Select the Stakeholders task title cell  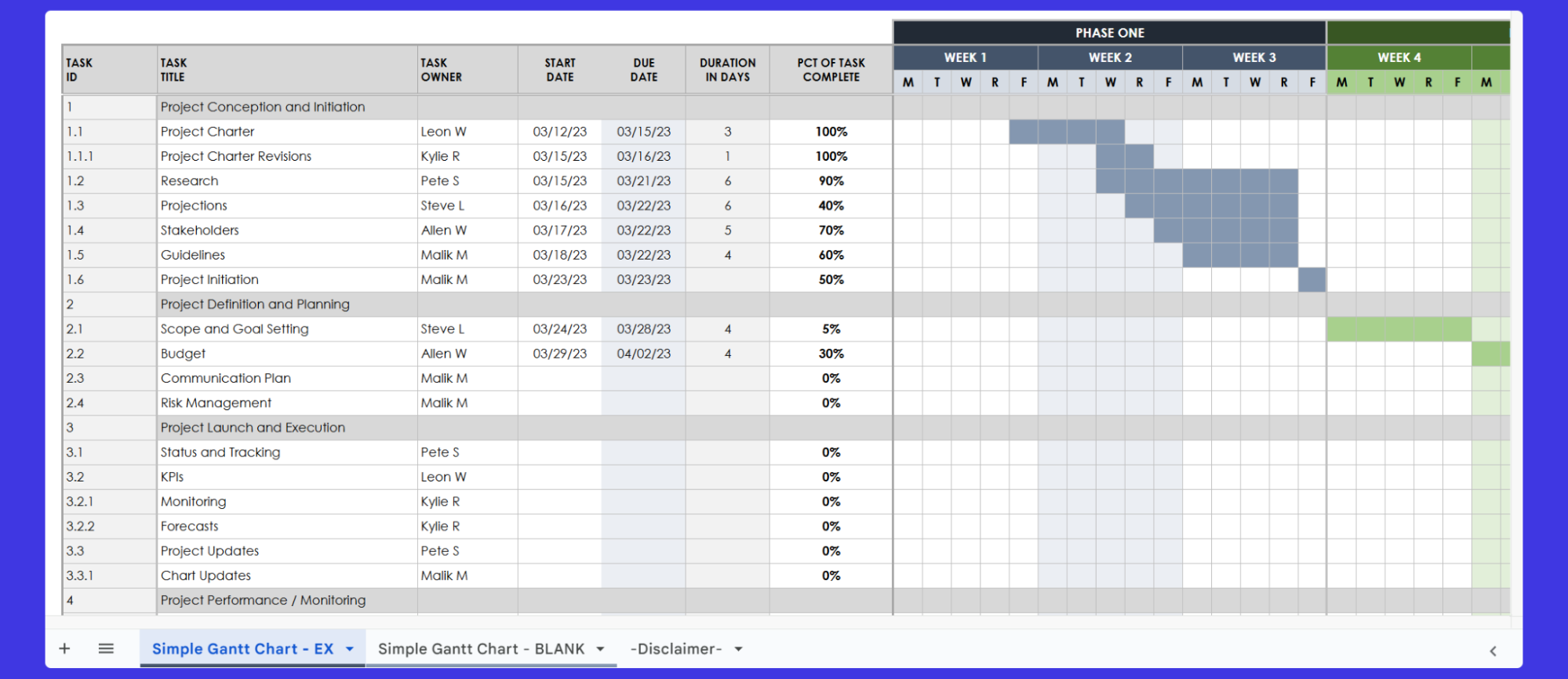(x=287, y=231)
